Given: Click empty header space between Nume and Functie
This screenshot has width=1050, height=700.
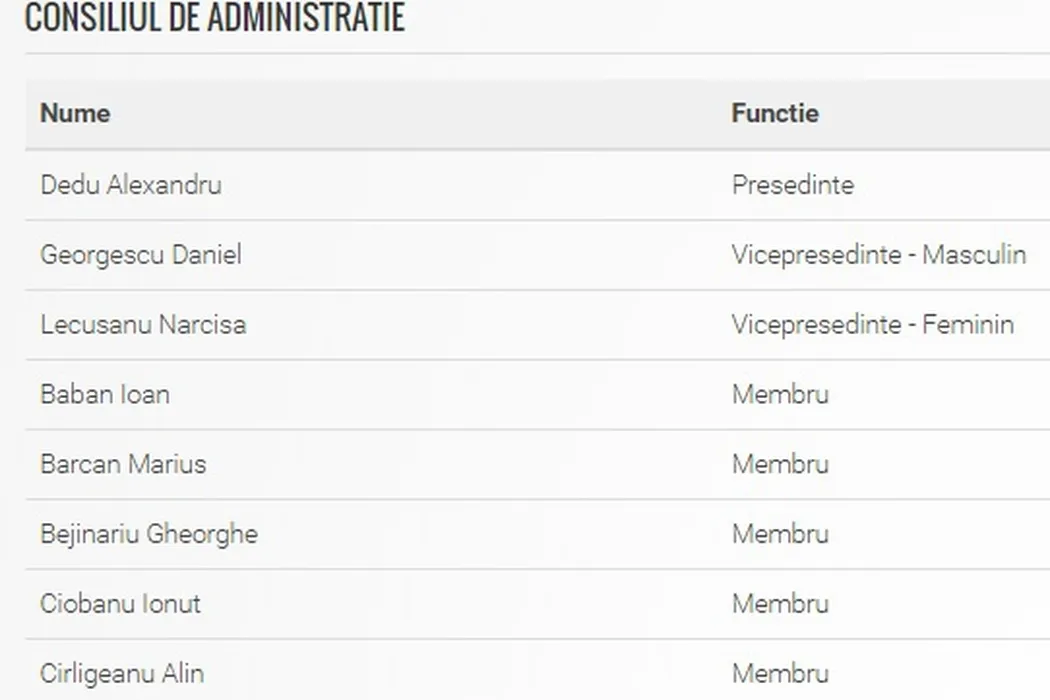Looking at the screenshot, I should click(420, 113).
